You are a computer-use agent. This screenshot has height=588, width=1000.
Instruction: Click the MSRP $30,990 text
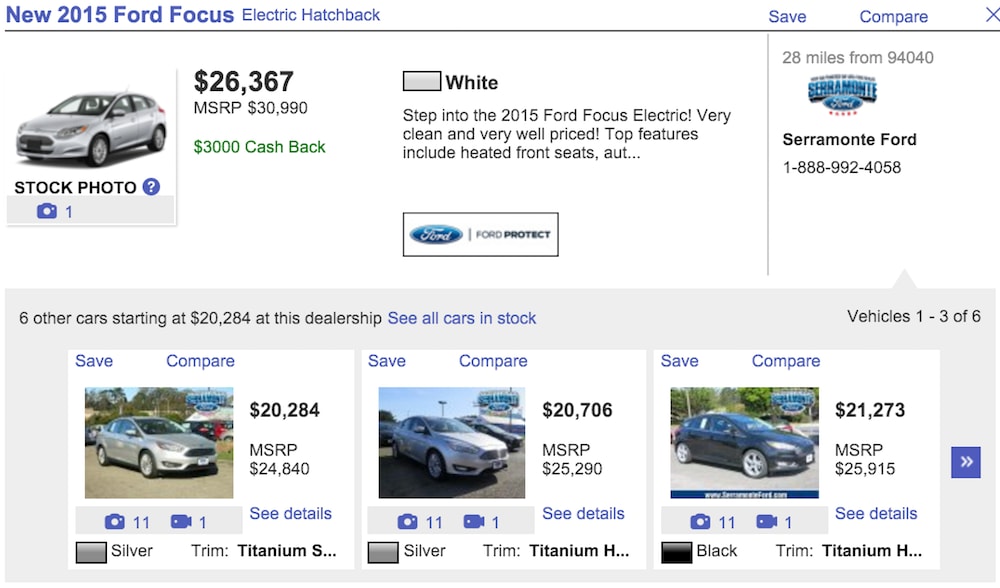tap(250, 108)
